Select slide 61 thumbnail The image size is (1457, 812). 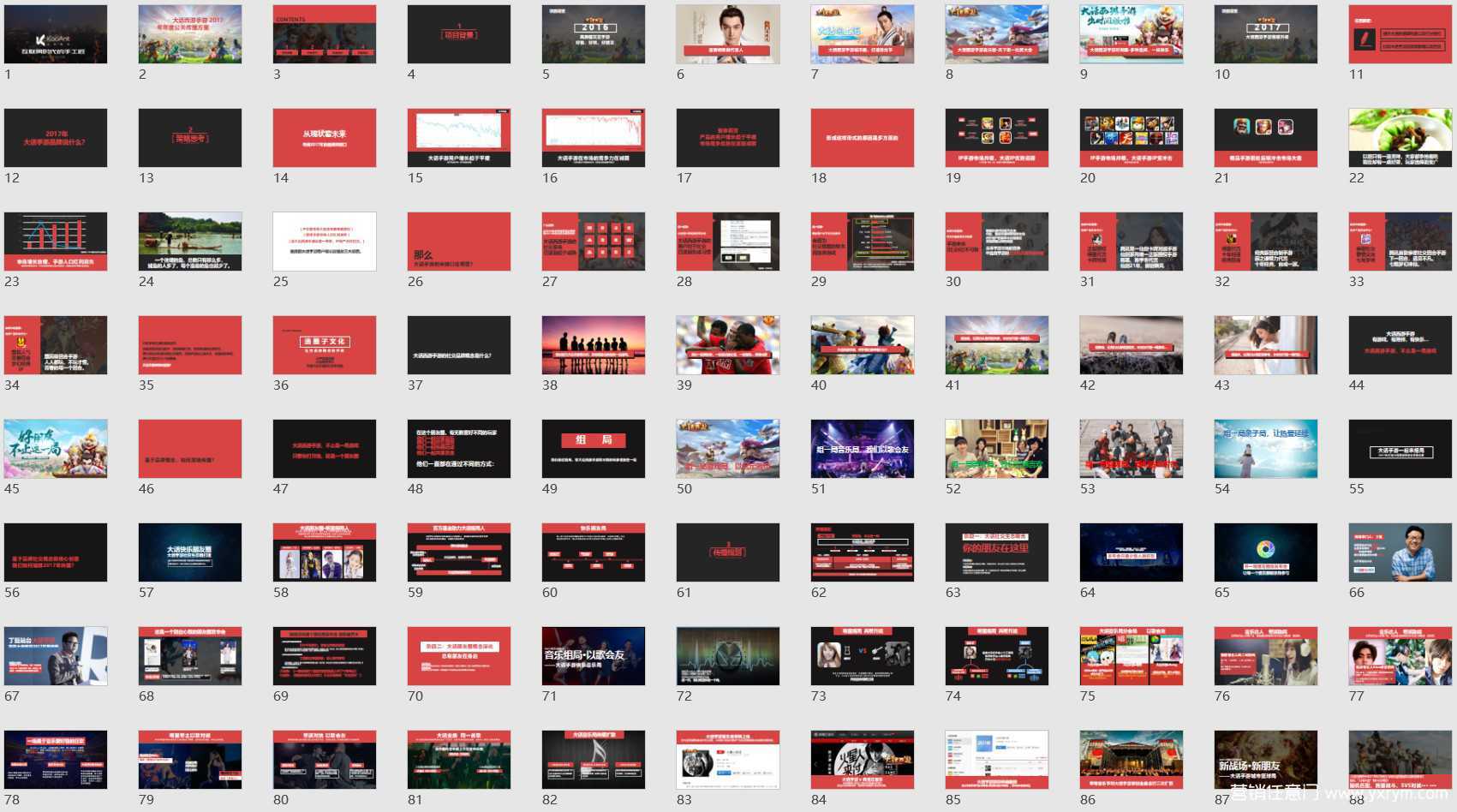point(728,552)
